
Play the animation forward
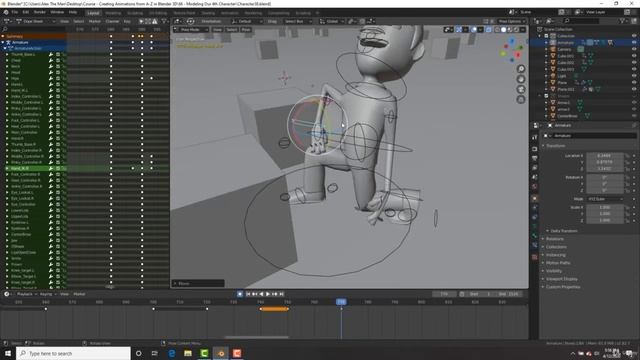268,294
